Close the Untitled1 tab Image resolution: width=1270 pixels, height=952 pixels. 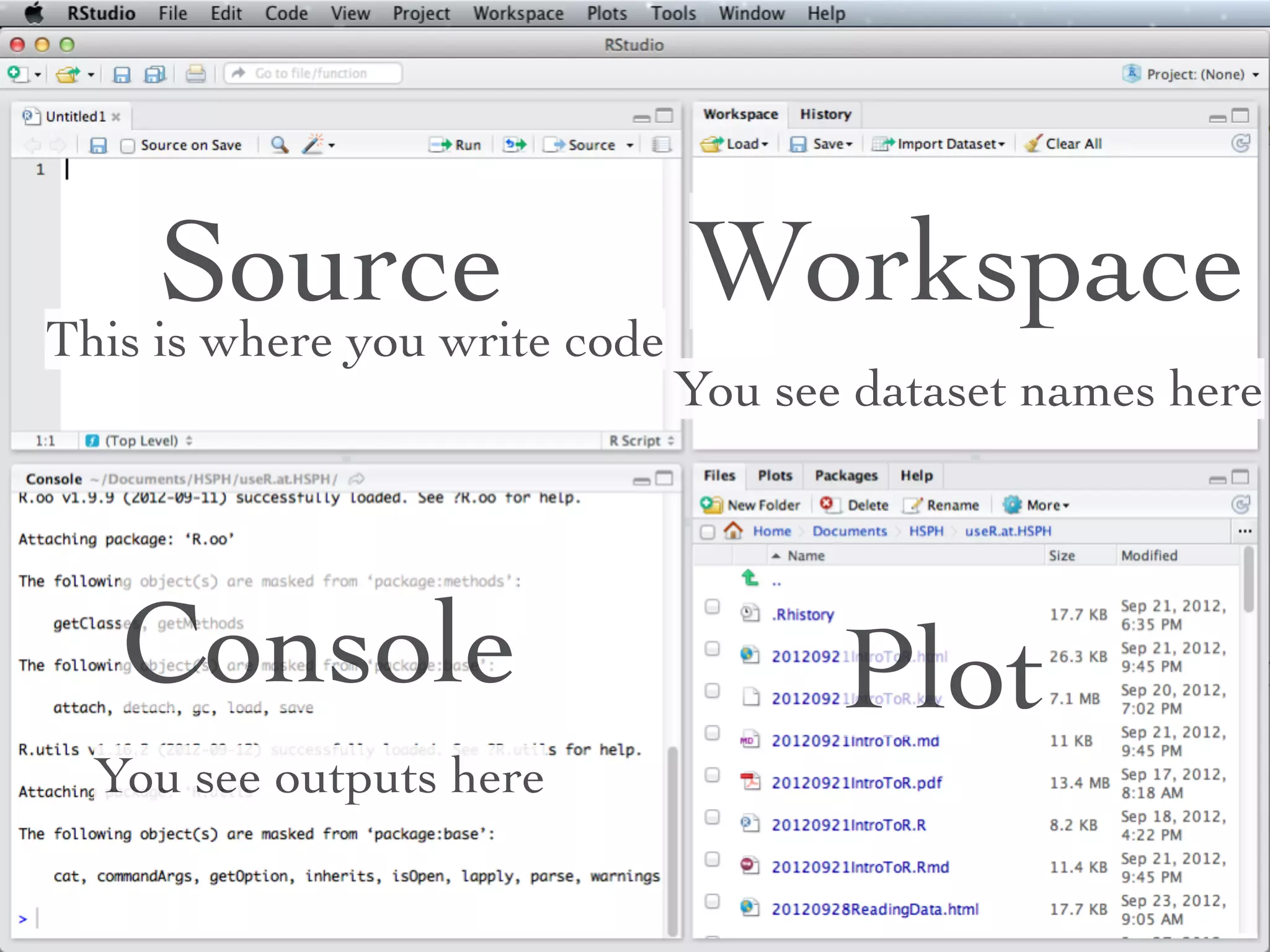point(116,117)
